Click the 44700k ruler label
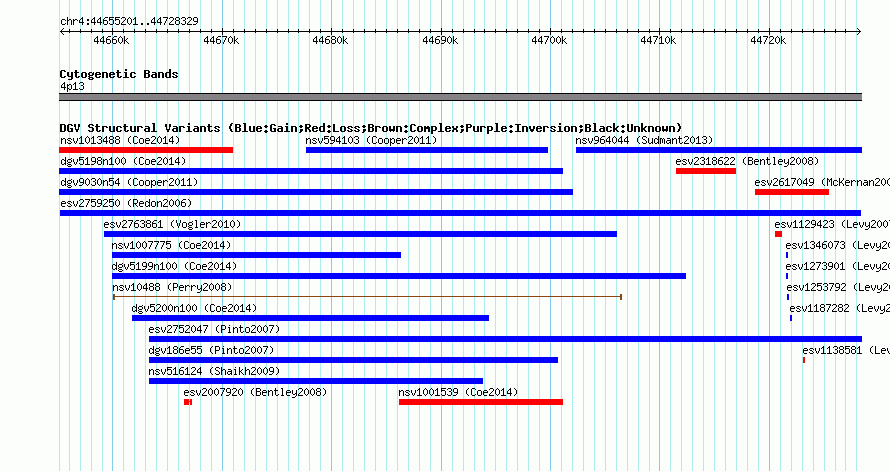890x471 pixels. tap(549, 40)
